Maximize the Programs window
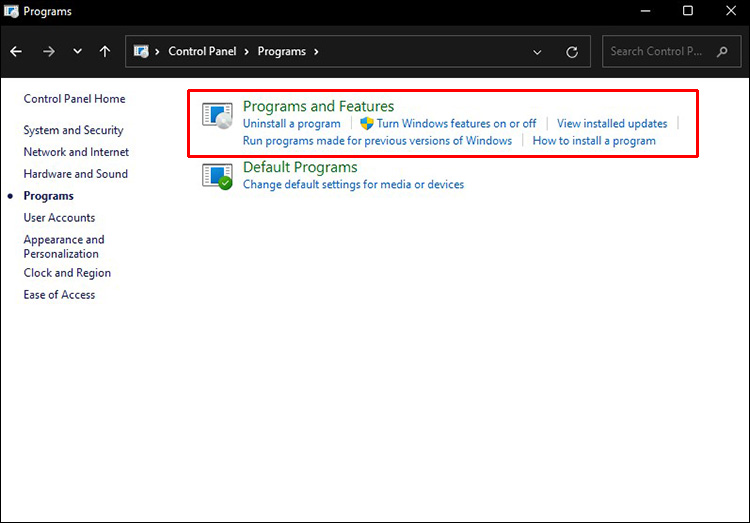This screenshot has height=523, width=750. coord(688,11)
